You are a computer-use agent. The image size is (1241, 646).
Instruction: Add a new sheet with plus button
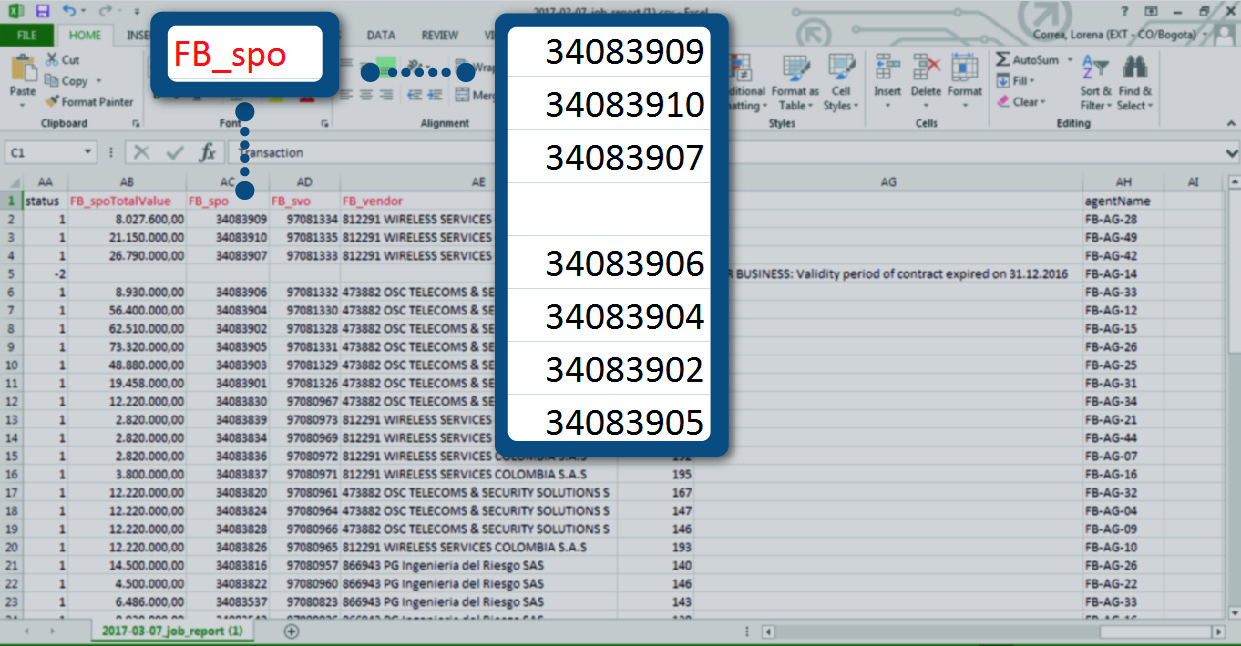(291, 632)
